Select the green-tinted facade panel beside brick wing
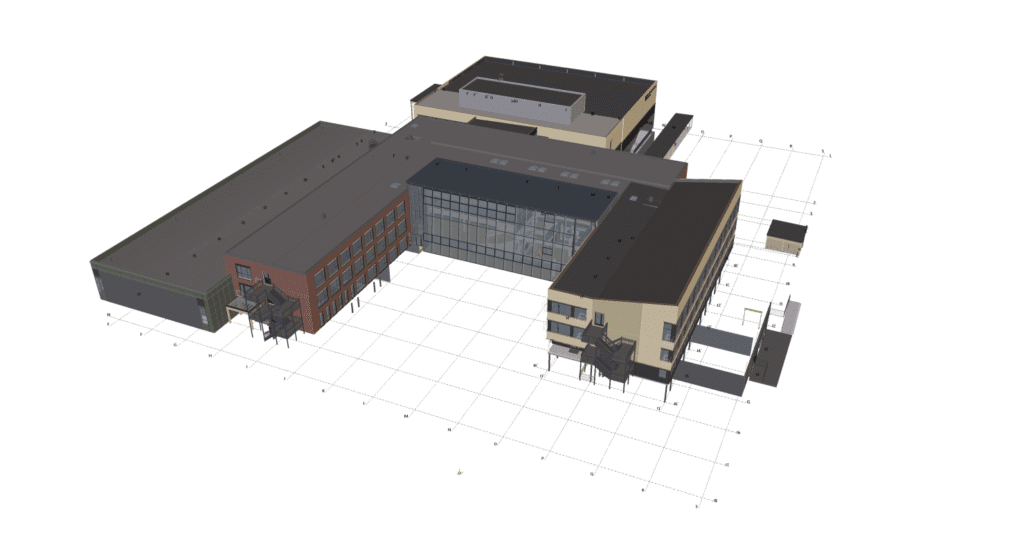1024x554 pixels. pos(216,304)
